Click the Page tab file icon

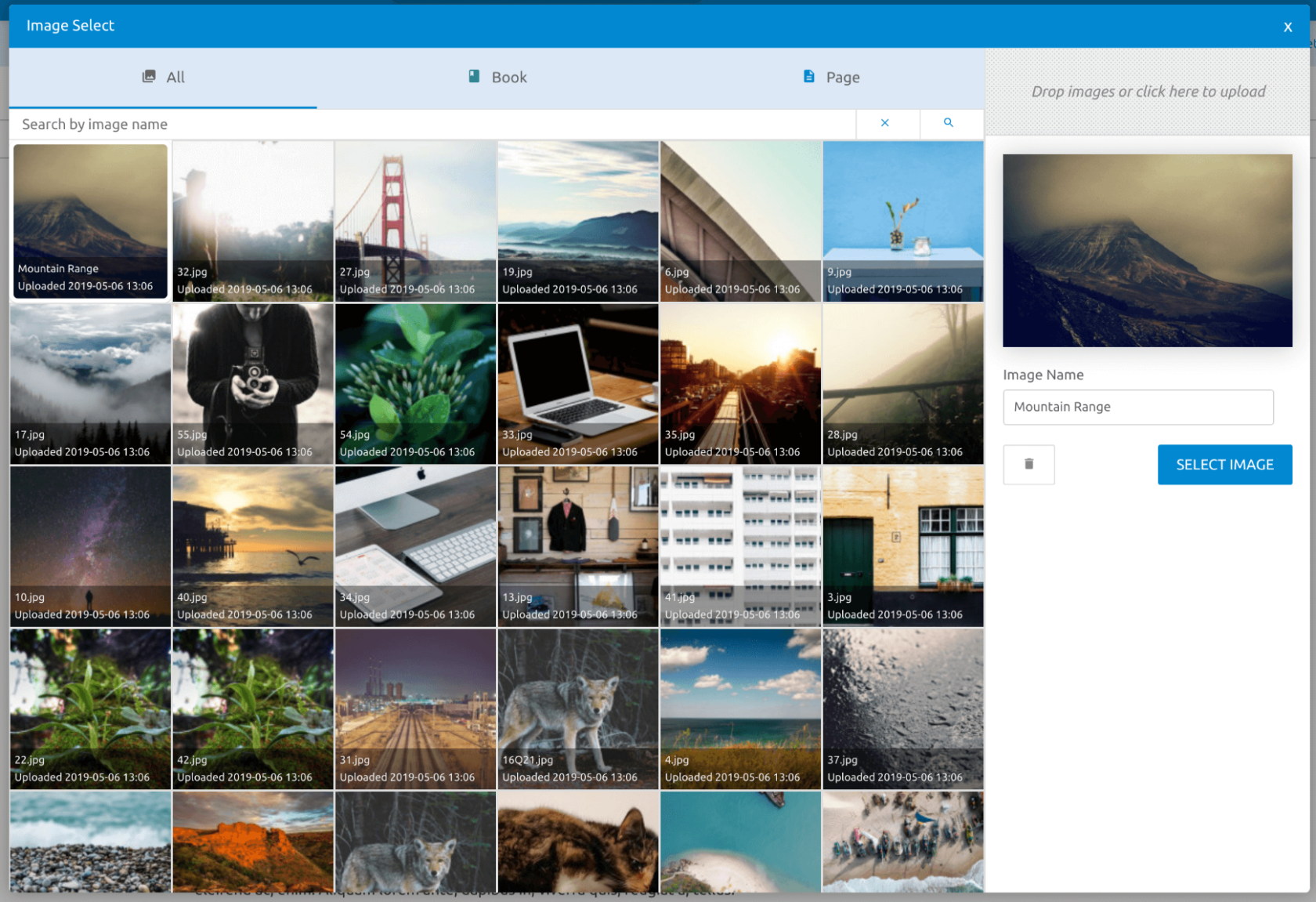(x=809, y=76)
